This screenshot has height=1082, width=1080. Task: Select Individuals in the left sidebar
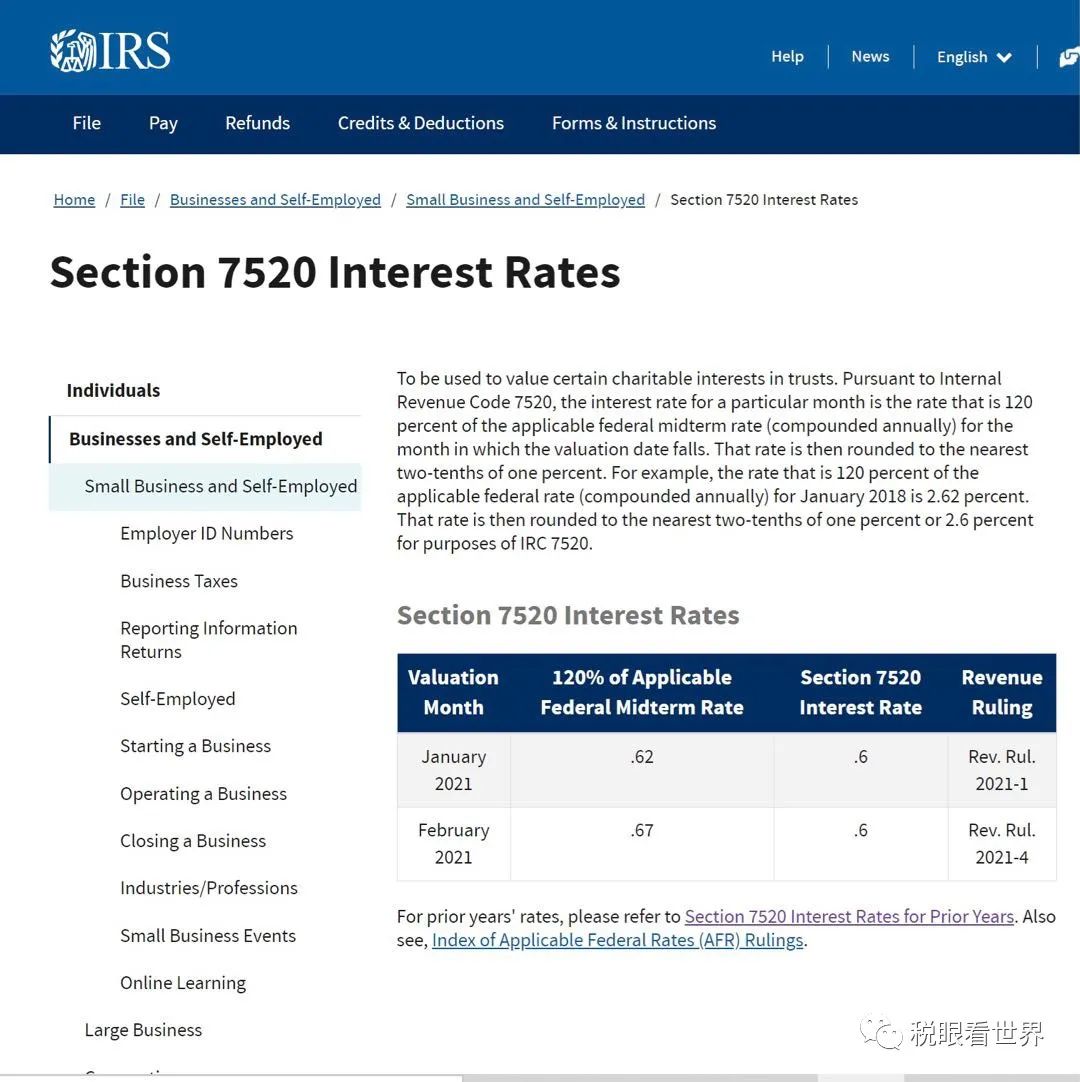tap(113, 390)
